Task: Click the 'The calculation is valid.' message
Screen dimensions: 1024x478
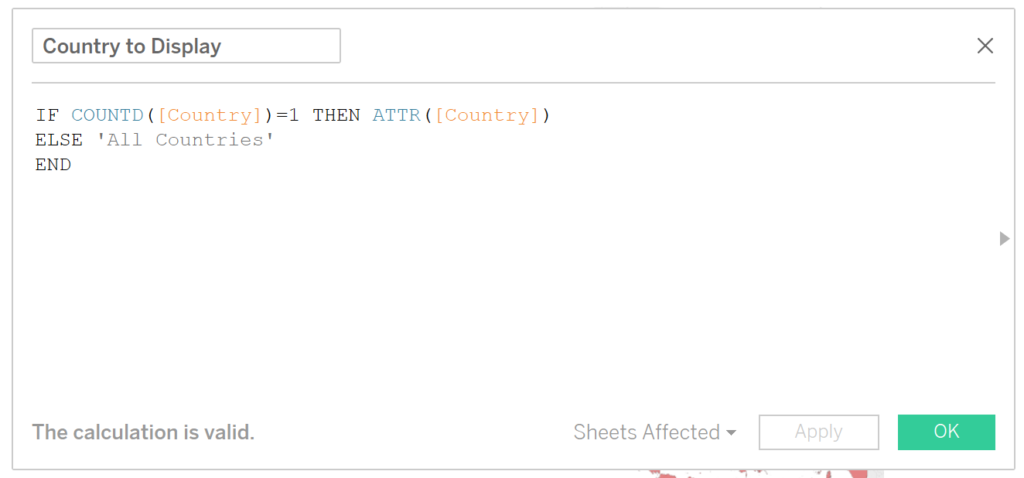Action: point(143,432)
